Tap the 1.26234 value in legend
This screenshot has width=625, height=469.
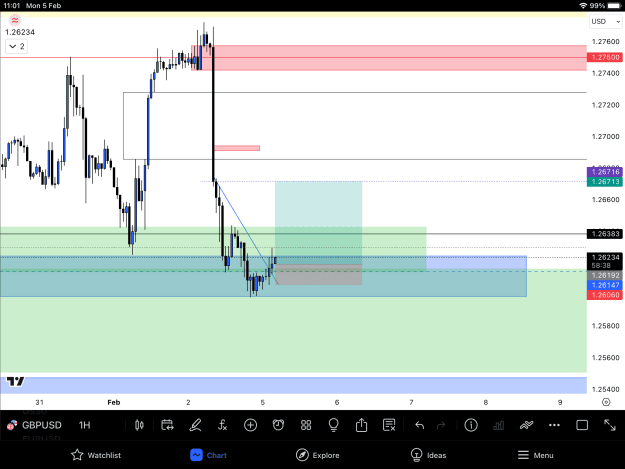tap(20, 32)
